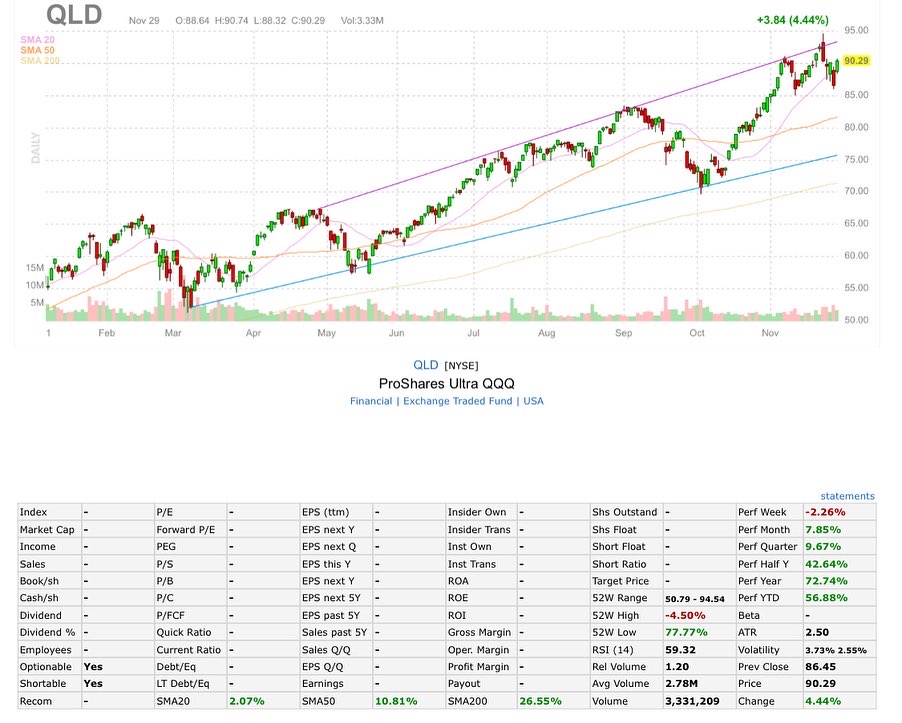Click the Vol:3.33M chart header value
The image size is (902, 723).
[362, 20]
